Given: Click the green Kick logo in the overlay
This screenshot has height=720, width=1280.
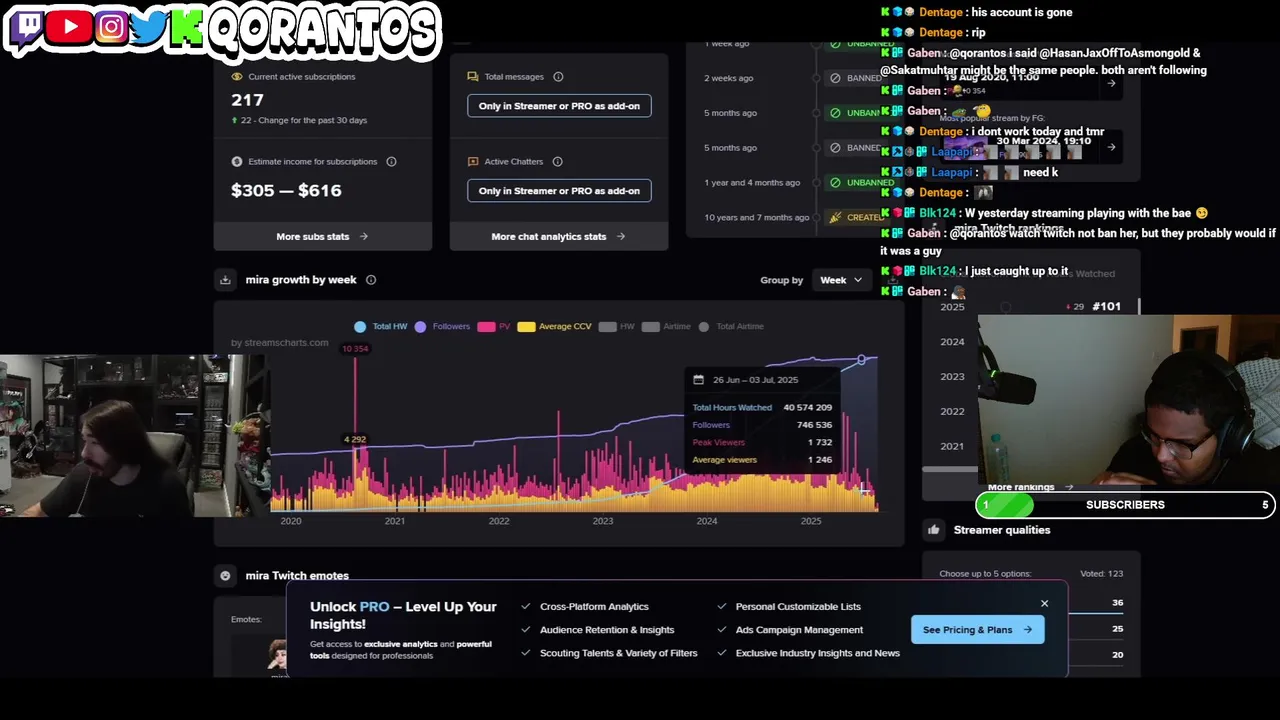Looking at the screenshot, I should (186, 28).
